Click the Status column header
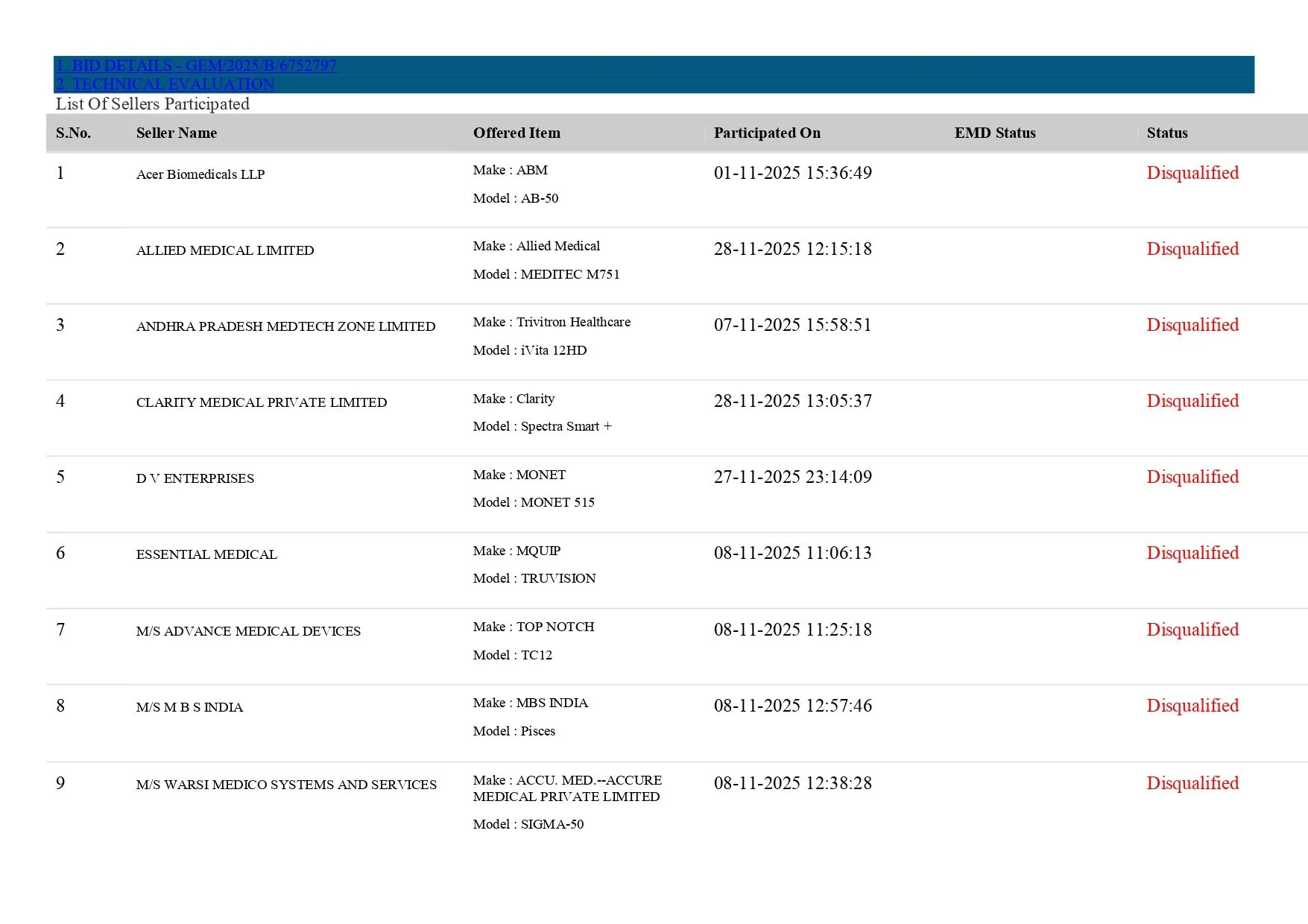1308x924 pixels. [1166, 133]
